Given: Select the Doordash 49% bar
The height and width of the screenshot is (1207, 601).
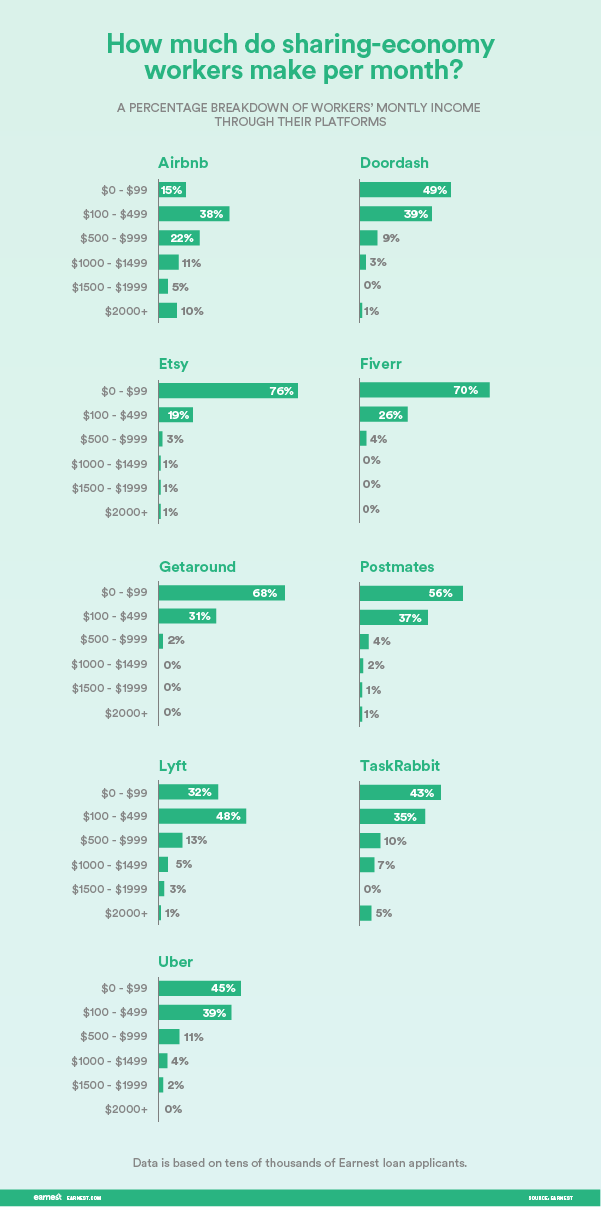Looking at the screenshot, I should click(405, 190).
